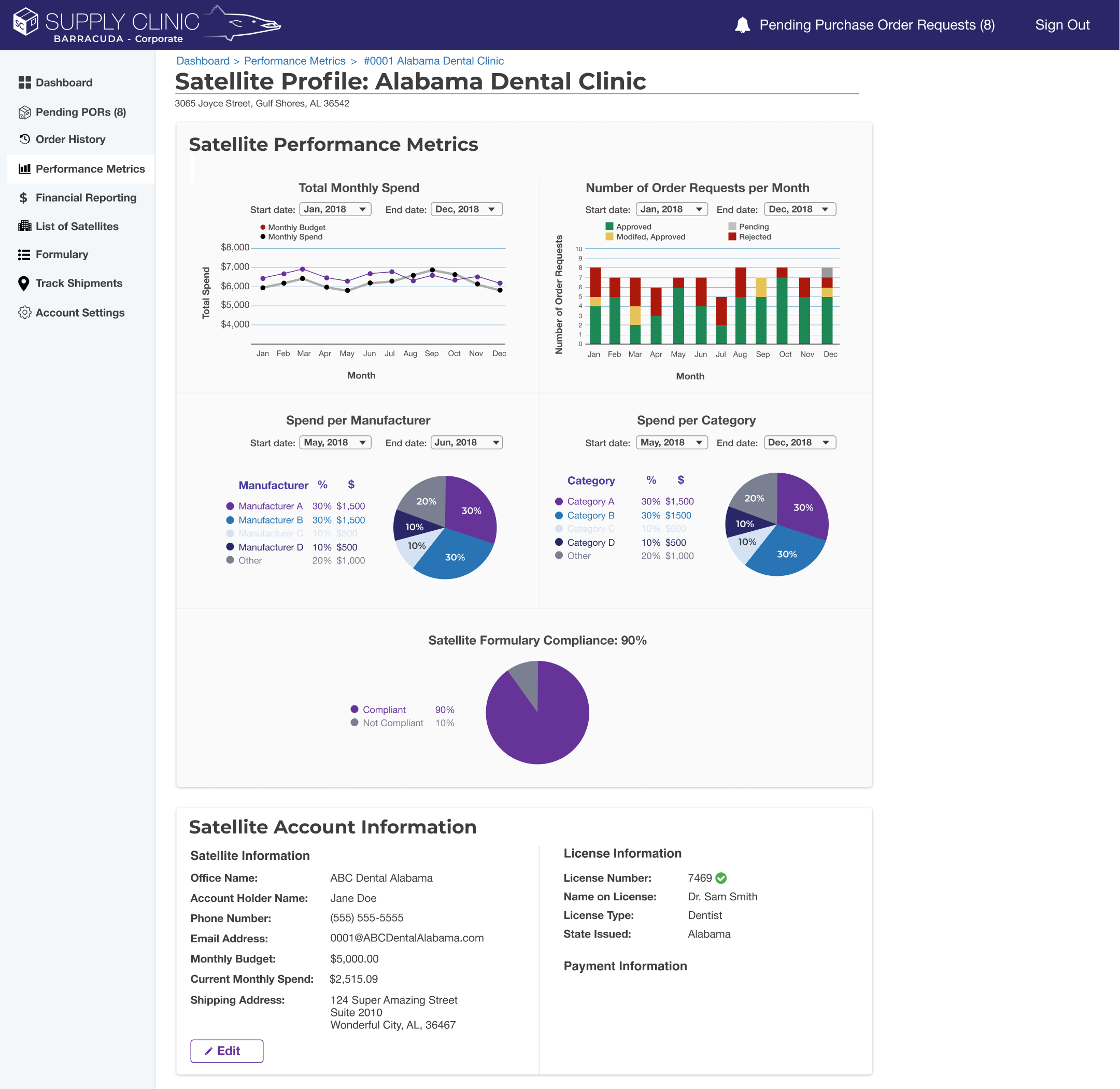Open Total Monthly Spend end date dropdown
Screen dimensions: 1120x1089
click(466, 209)
